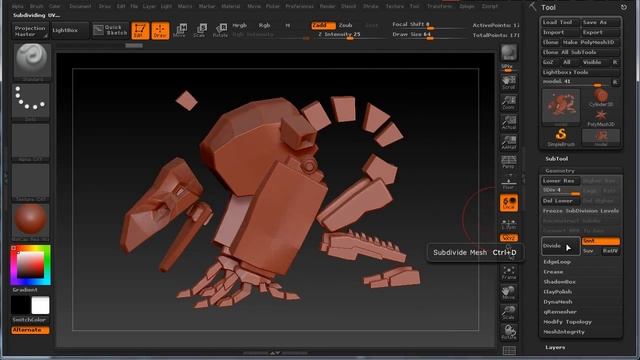The width and height of the screenshot is (640, 360).
Task: Expand the Crease subsection
Action: (x=553, y=272)
